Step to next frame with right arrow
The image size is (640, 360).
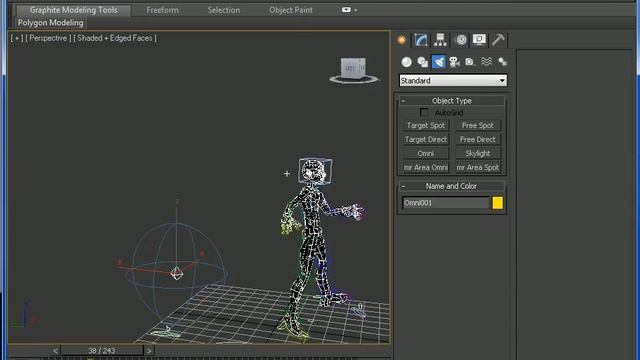click(149, 351)
